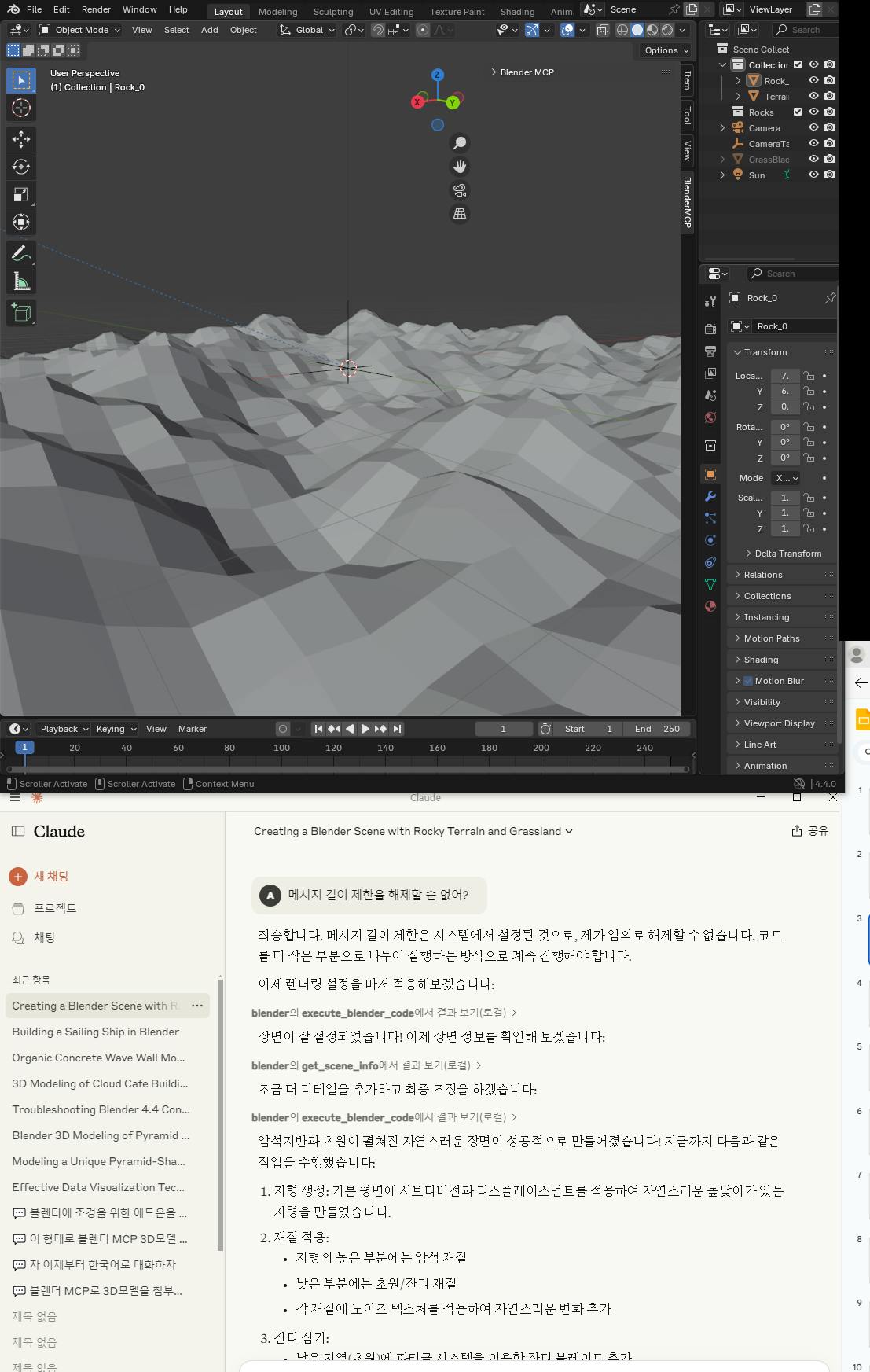Uncheck the Rocks collection checkbox
This screenshot has height=1372, width=870.
798,112
